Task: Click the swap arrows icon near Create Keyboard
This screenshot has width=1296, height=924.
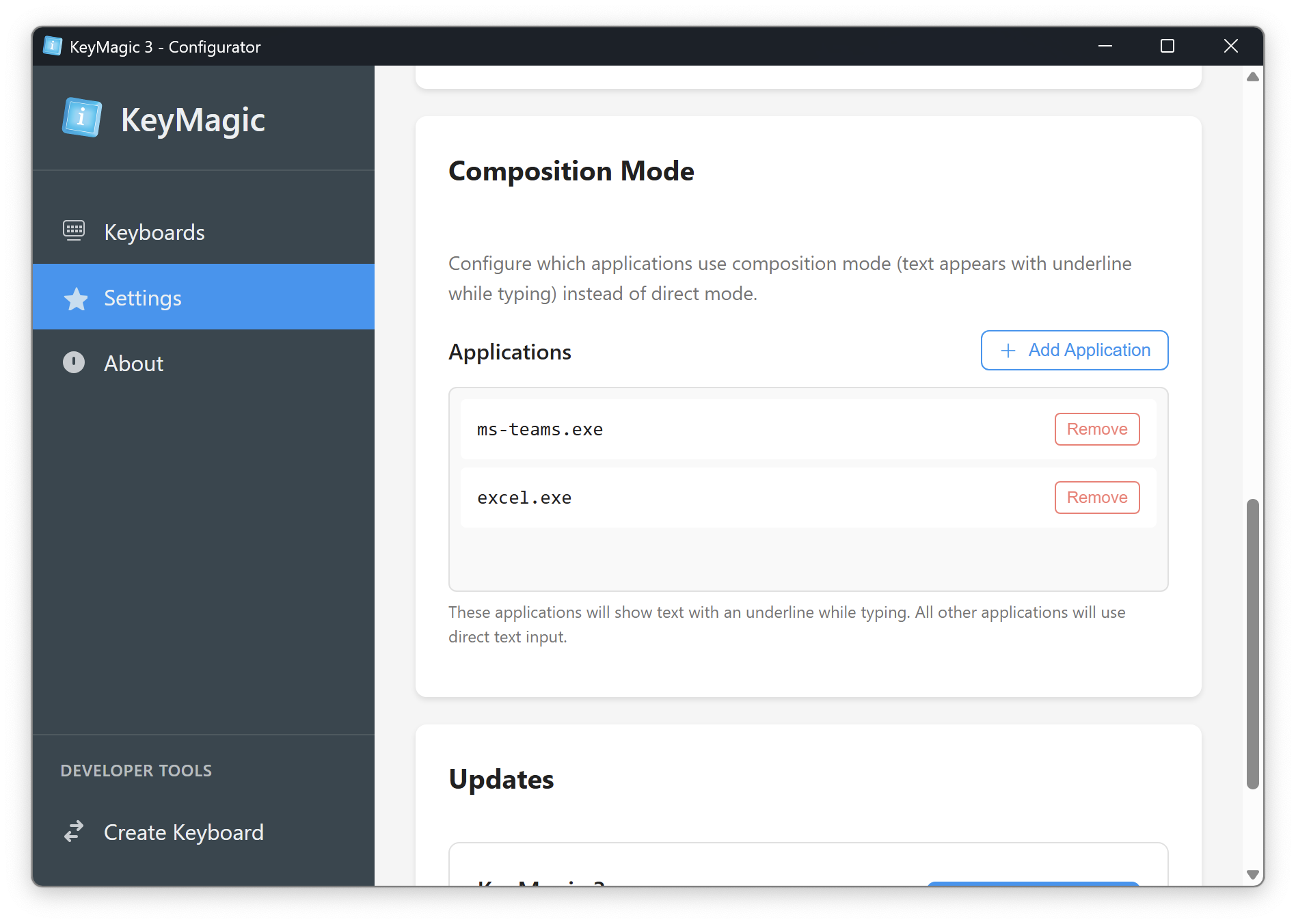Action: tap(73, 832)
